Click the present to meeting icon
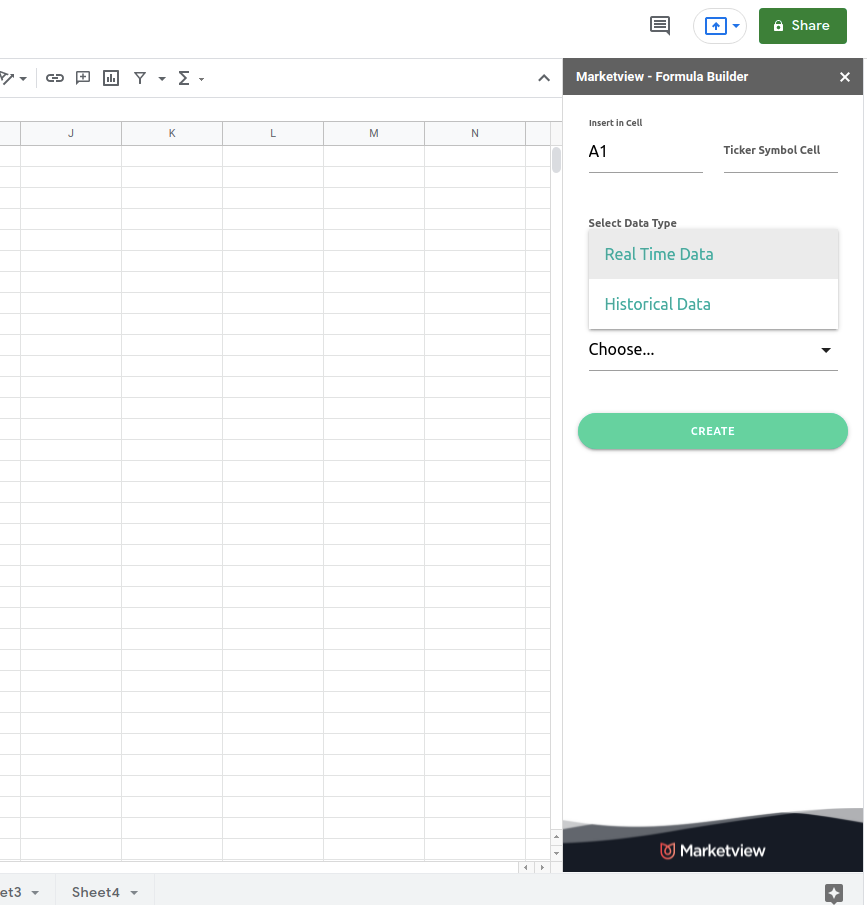This screenshot has width=867, height=905. click(715, 26)
